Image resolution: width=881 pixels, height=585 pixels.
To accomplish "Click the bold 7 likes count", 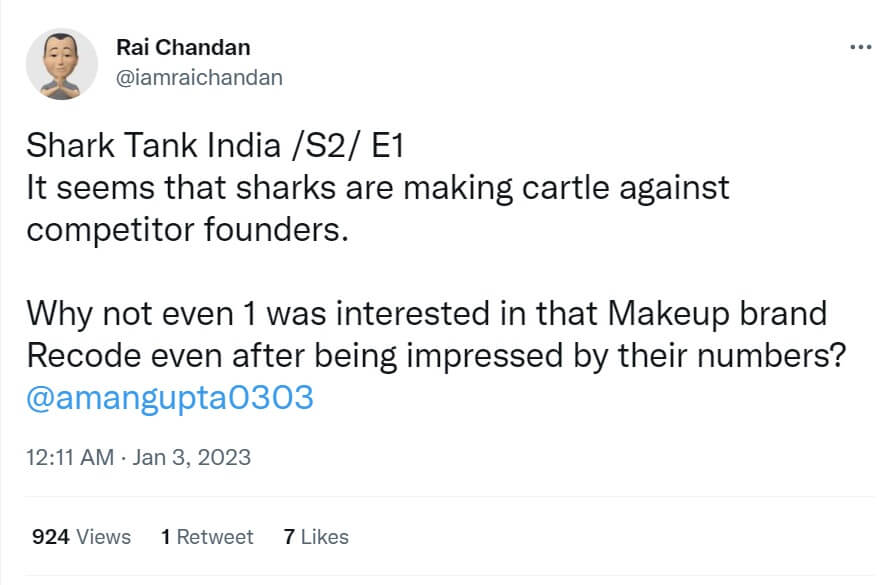I will pyautogui.click(x=288, y=537).
